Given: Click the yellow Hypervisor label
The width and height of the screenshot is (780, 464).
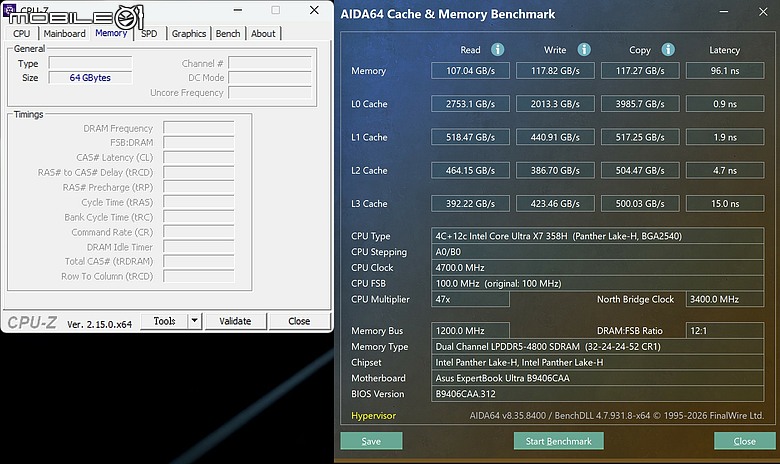Looking at the screenshot, I should pyautogui.click(x=374, y=416).
